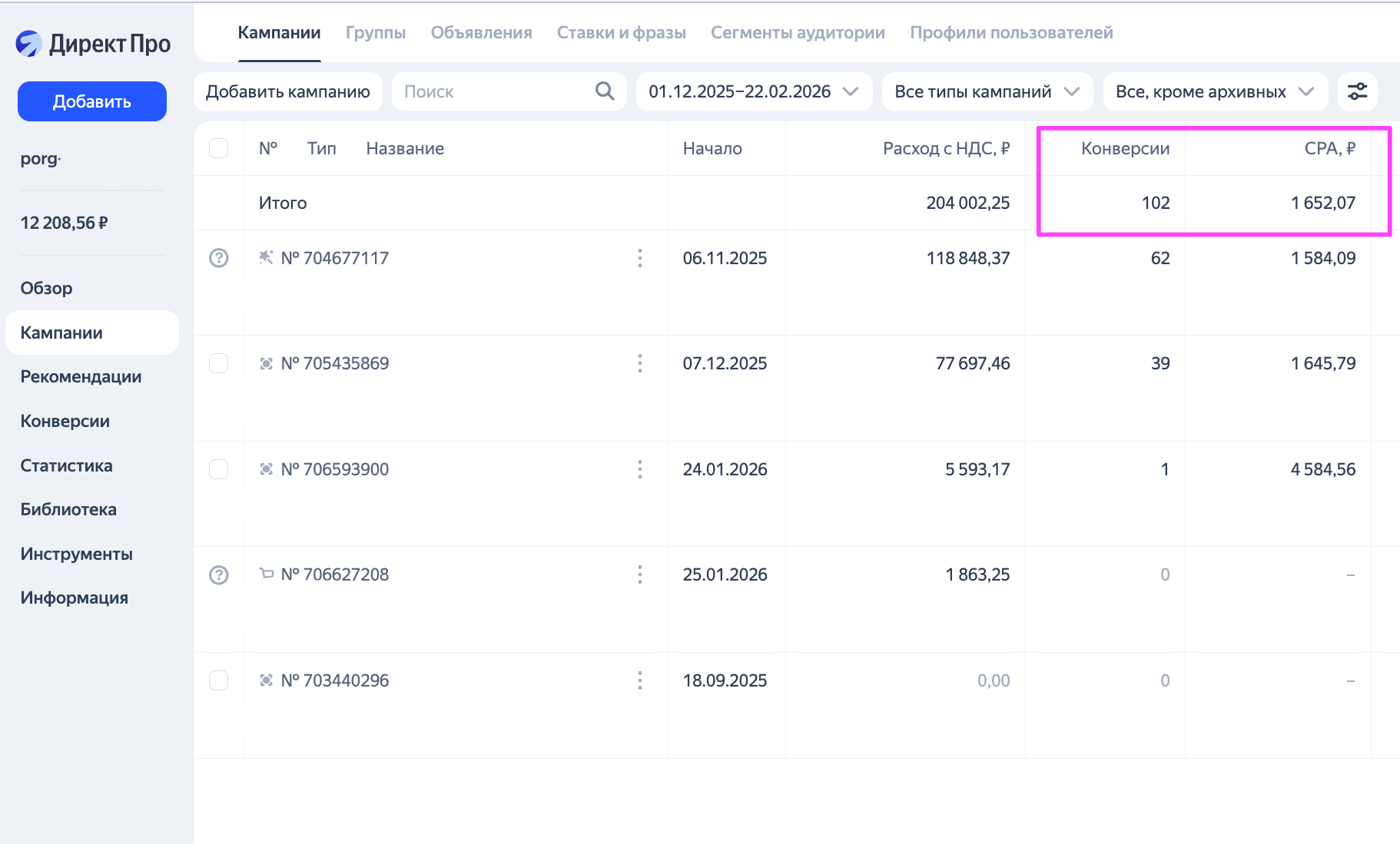Image resolution: width=1400 pixels, height=844 pixels.
Task: Expand the Все, кроме архивных filter
Action: point(1215,91)
